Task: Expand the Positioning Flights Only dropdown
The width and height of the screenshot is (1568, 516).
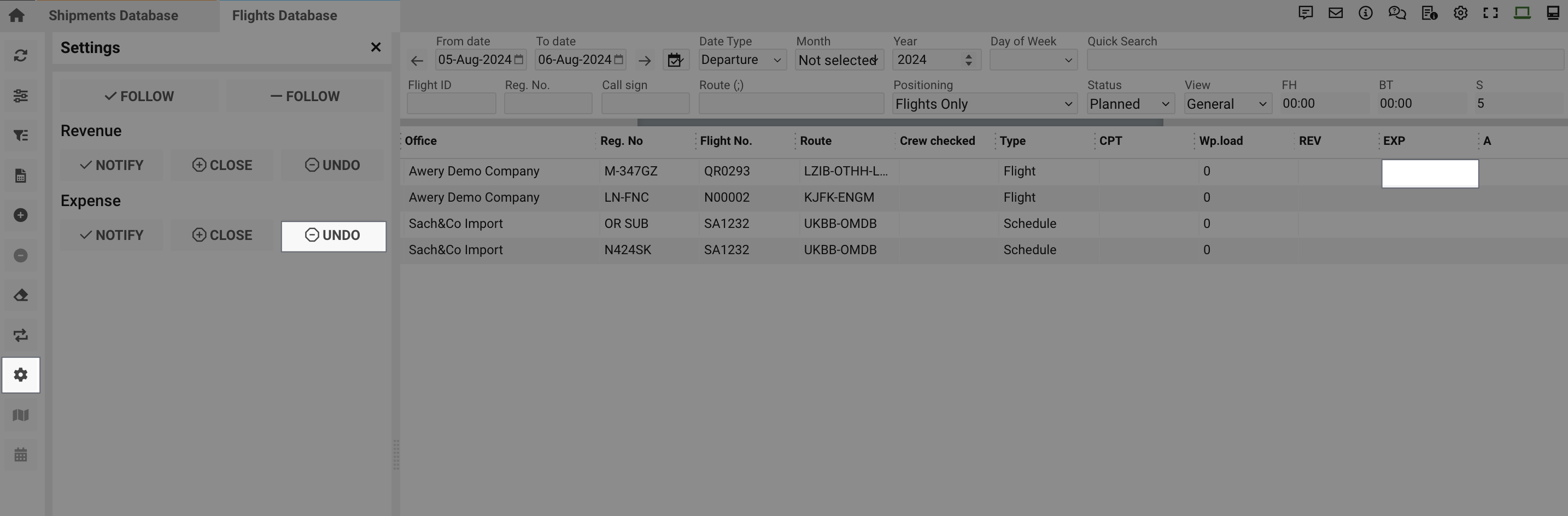Action: pyautogui.click(x=984, y=104)
